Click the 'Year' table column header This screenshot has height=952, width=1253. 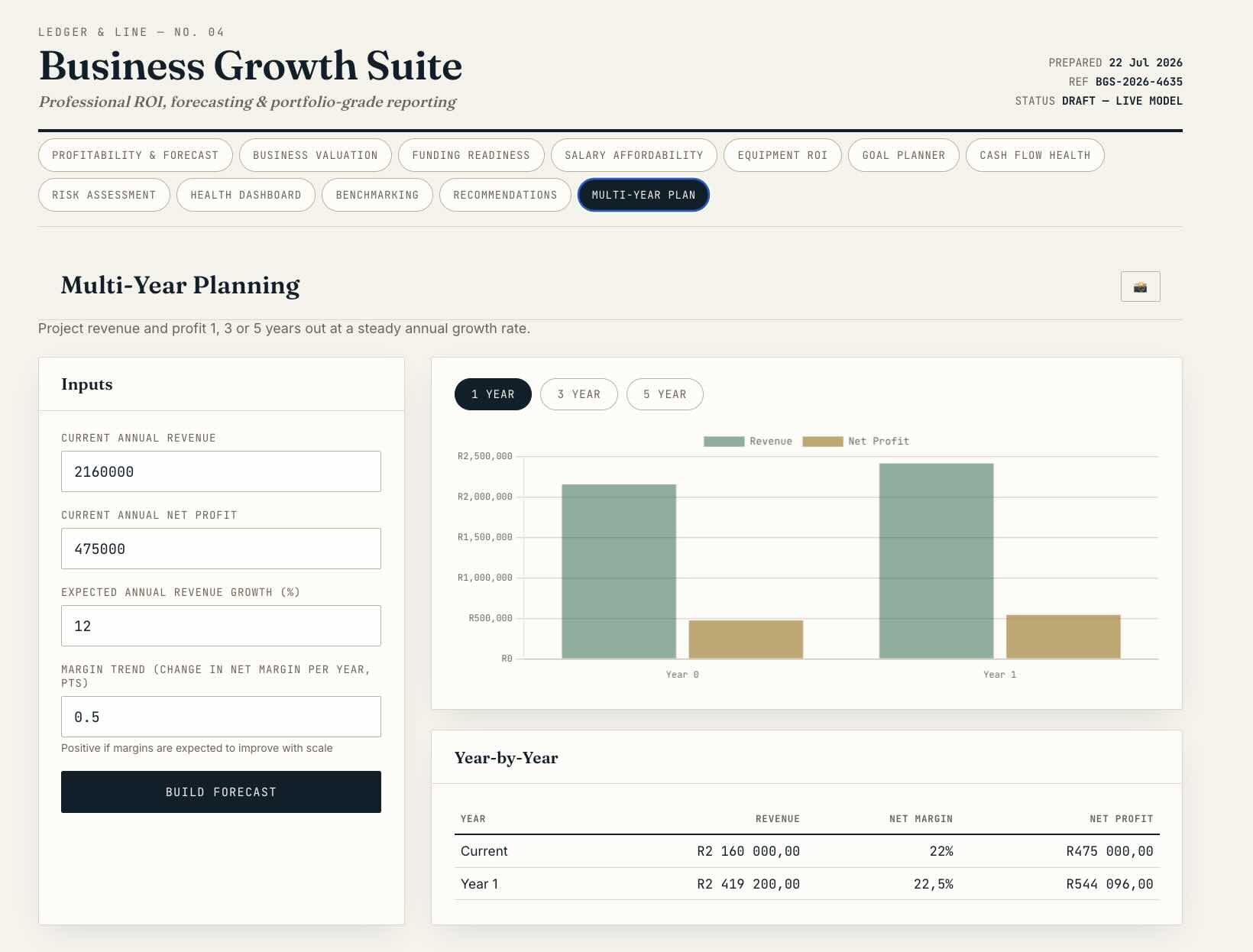[x=473, y=819]
